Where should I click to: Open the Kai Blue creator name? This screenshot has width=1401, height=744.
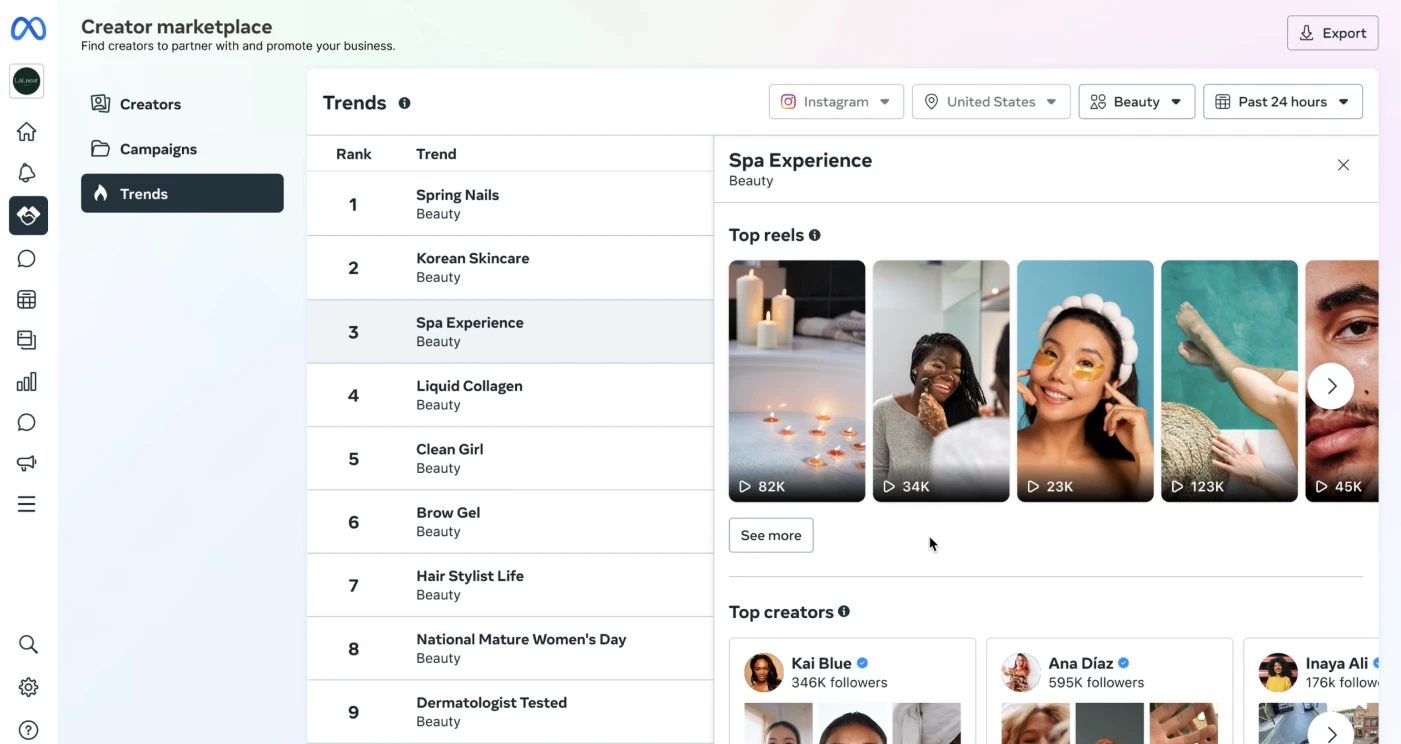tap(821, 663)
